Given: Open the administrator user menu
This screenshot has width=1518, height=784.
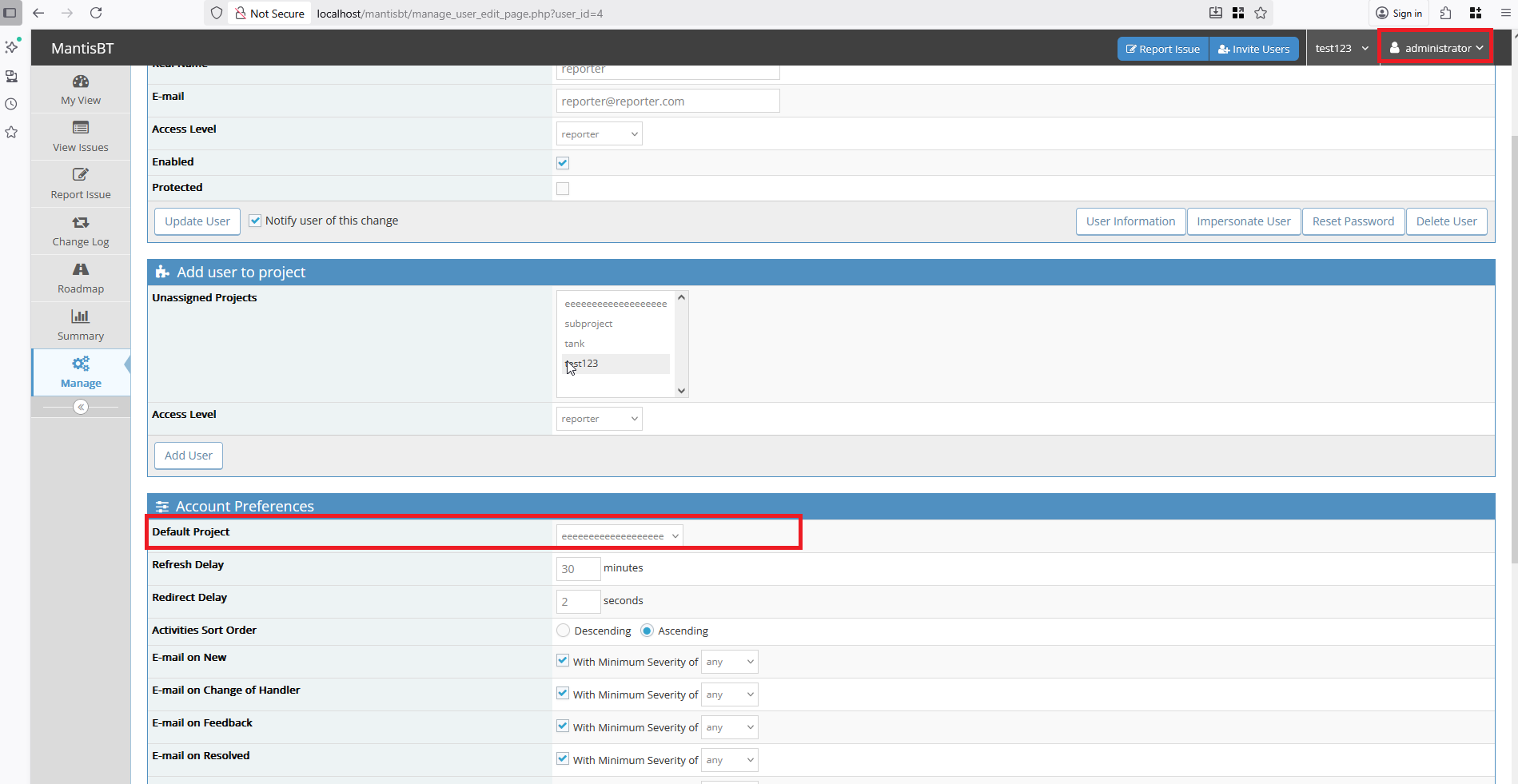Looking at the screenshot, I should tap(1436, 48).
